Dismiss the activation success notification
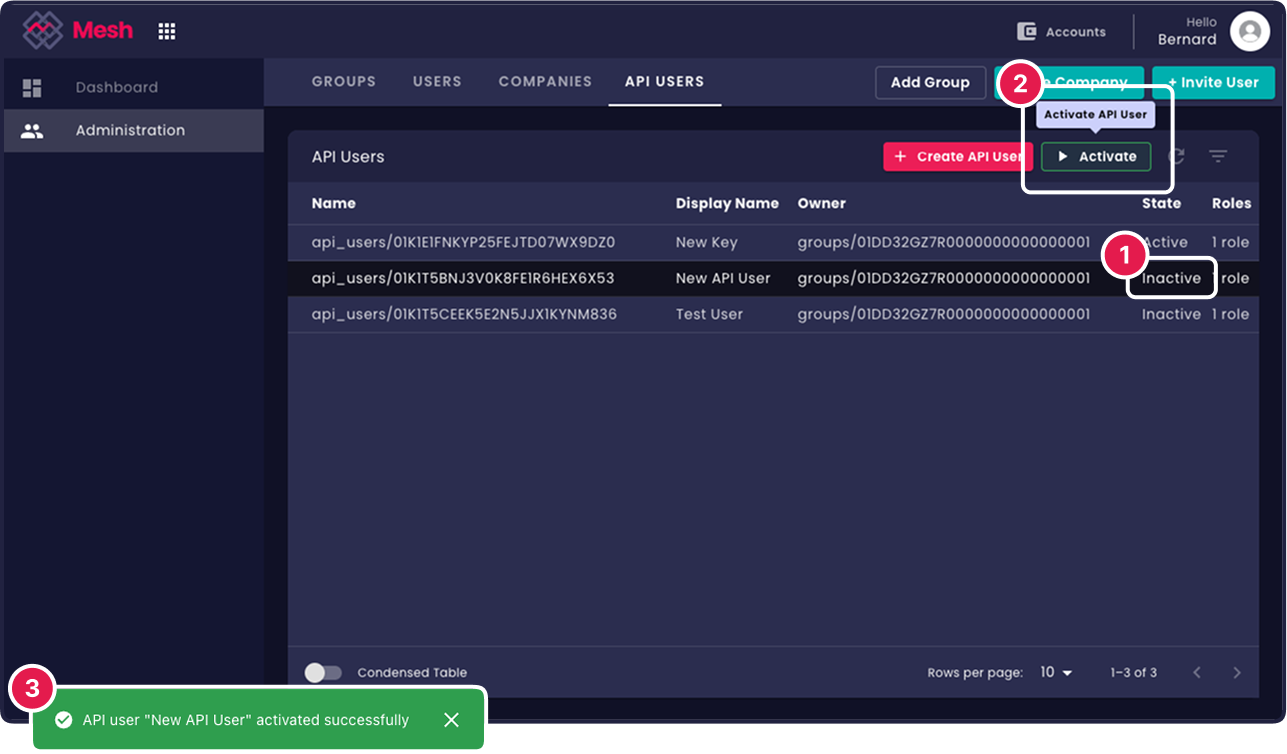The width and height of the screenshot is (1287, 754). coord(451,720)
